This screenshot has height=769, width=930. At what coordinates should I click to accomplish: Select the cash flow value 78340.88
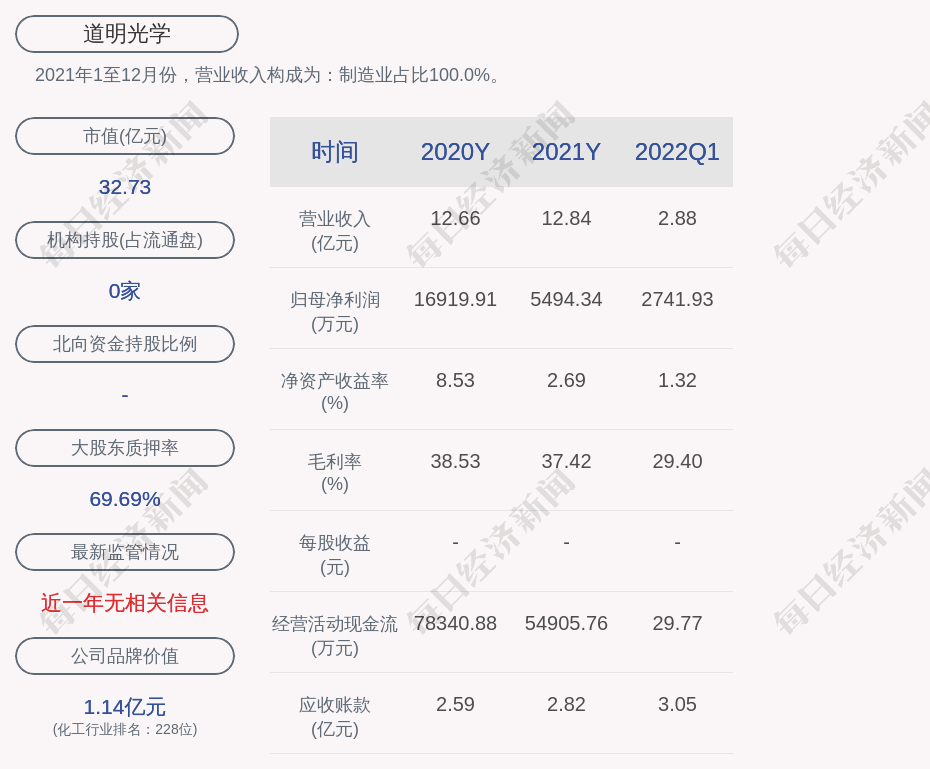pos(456,623)
